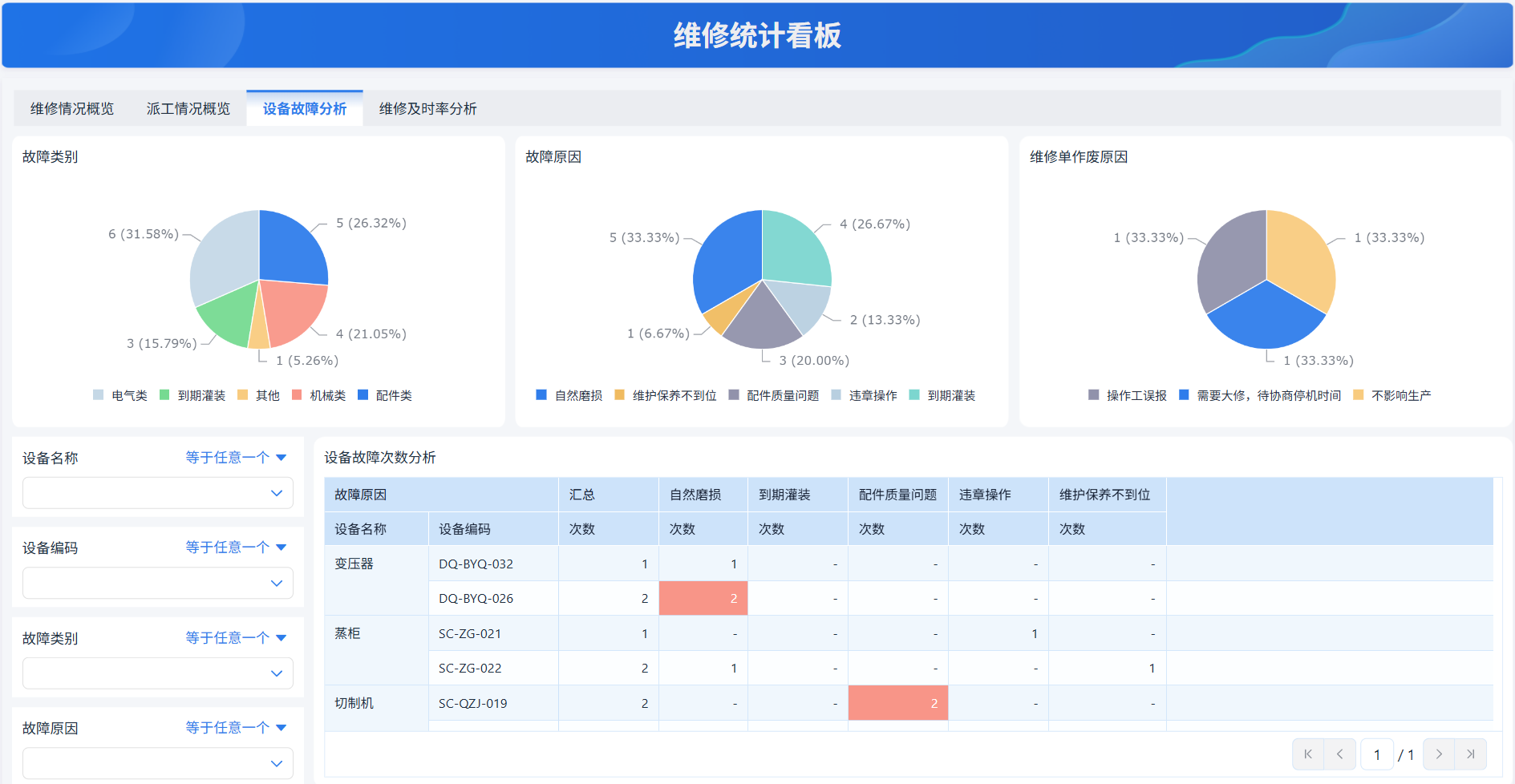1515x784 pixels.
Task: Open the 设备名称 filter dropdown
Action: 158,493
